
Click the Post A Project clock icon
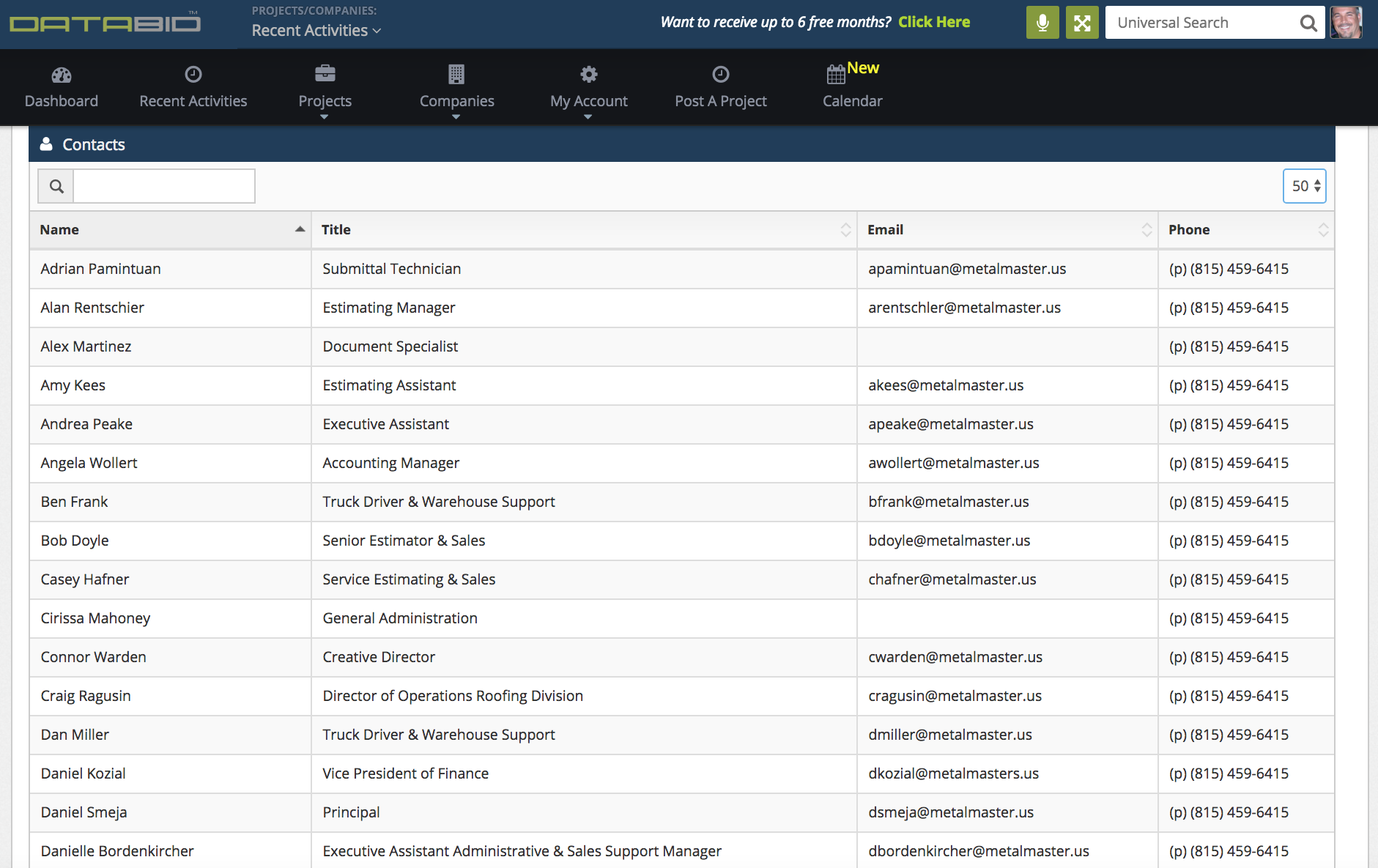(x=721, y=74)
